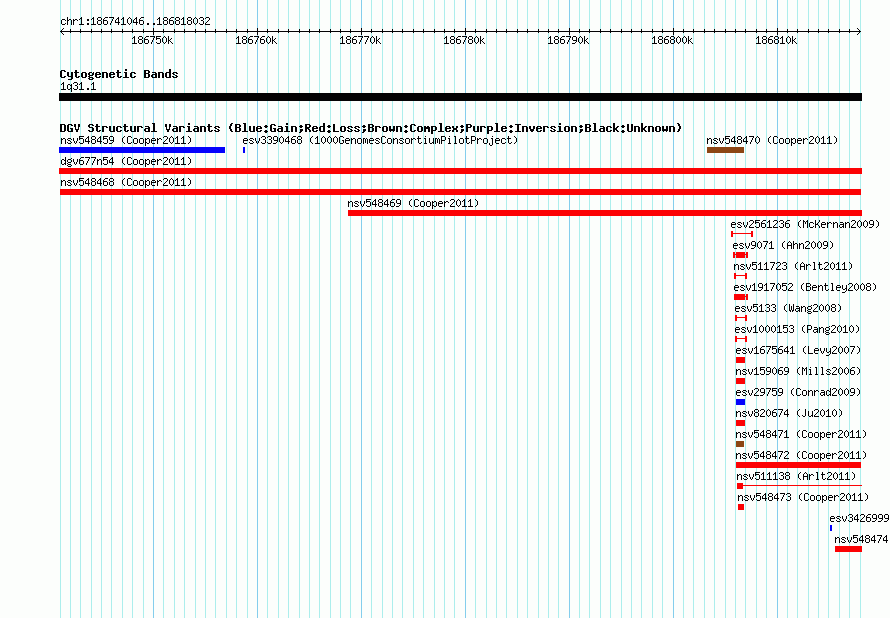Select the 1q31.1 band label

click(x=78, y=86)
